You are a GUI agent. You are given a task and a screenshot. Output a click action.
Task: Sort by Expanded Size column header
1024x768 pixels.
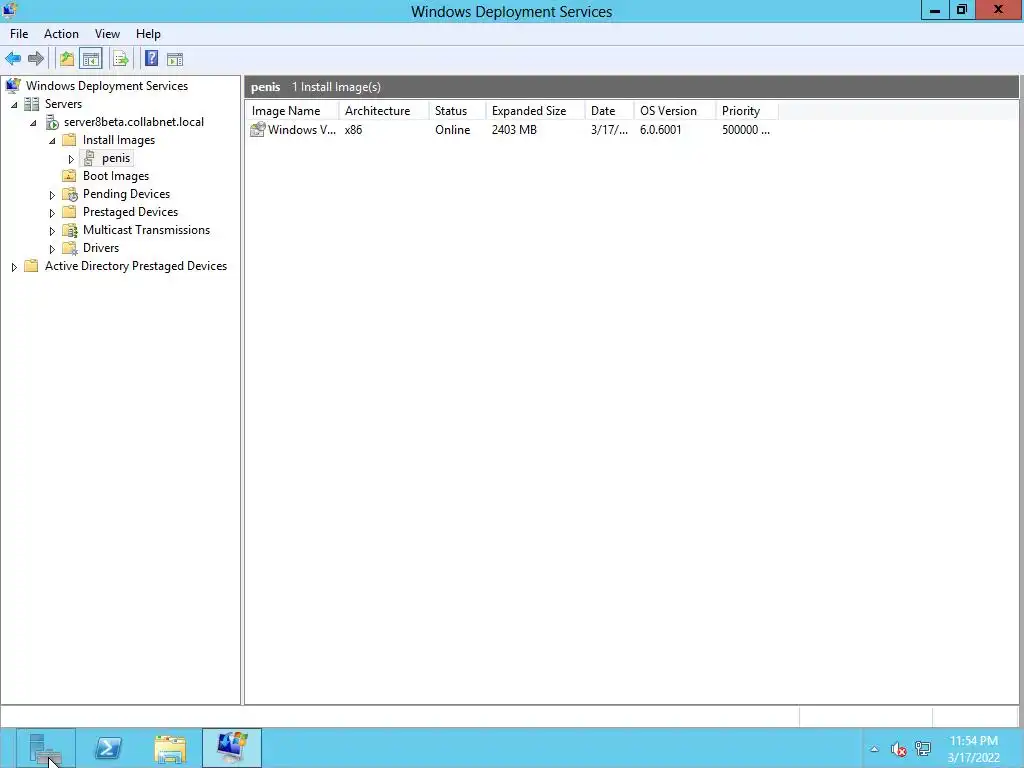coord(536,110)
